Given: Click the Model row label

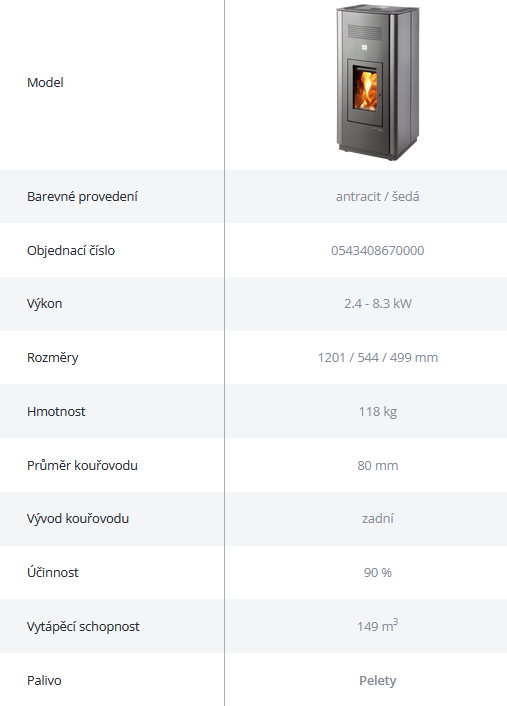Looking at the screenshot, I should (45, 82).
